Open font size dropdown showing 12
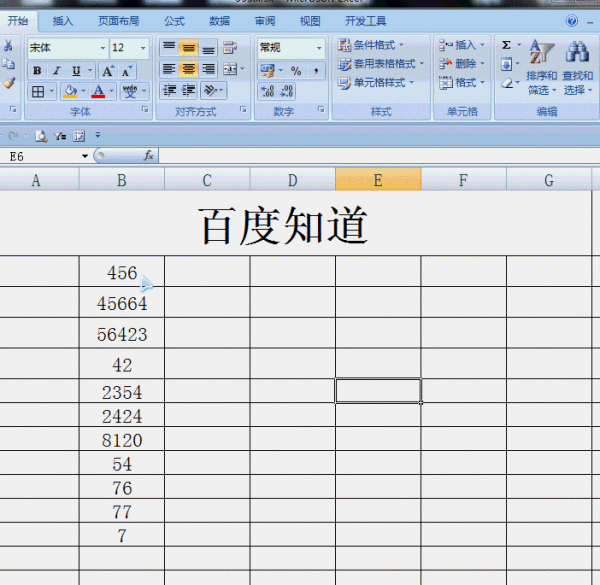Image resolution: width=600 pixels, height=585 pixels. [143, 48]
